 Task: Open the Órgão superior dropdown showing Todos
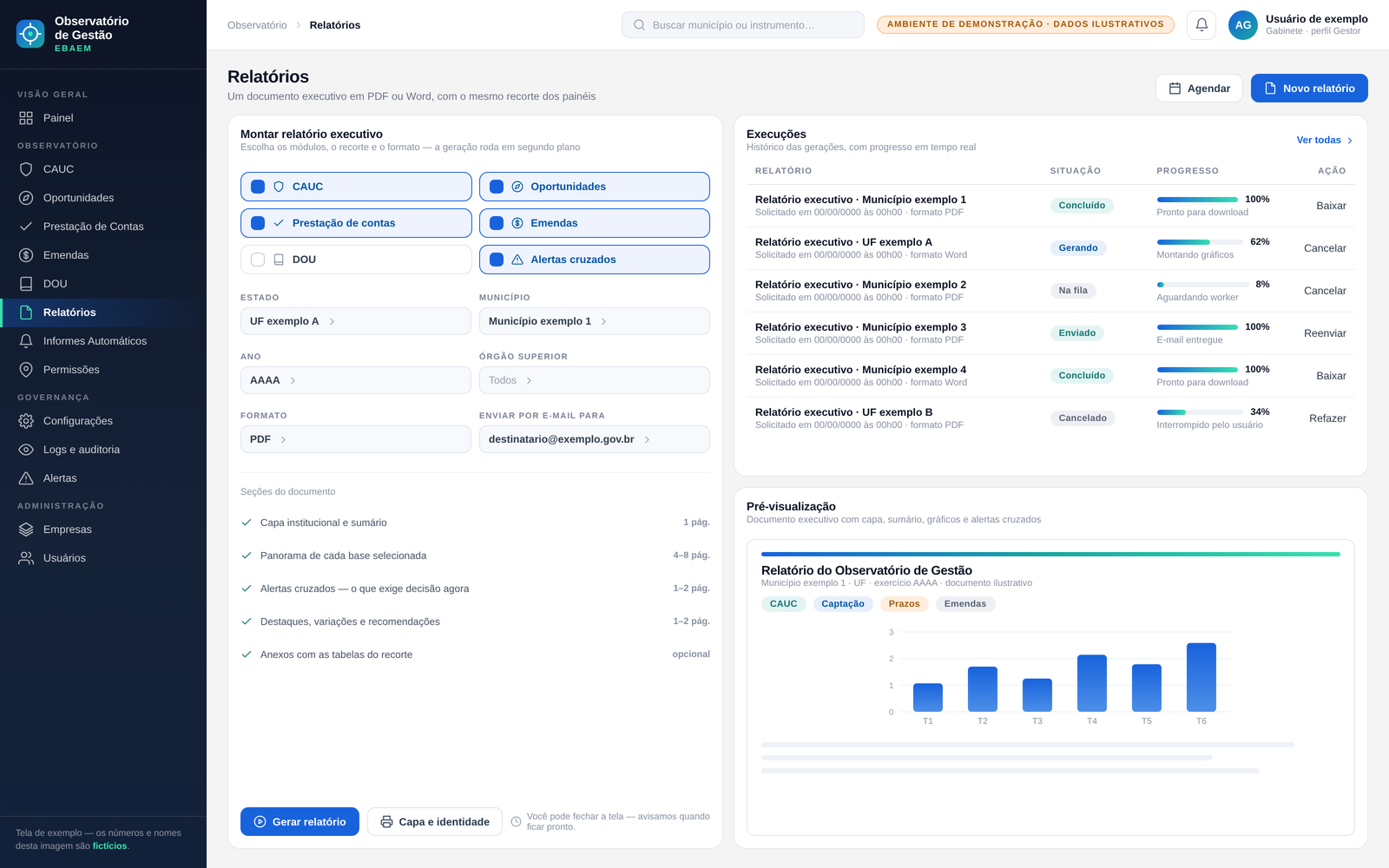click(x=595, y=380)
